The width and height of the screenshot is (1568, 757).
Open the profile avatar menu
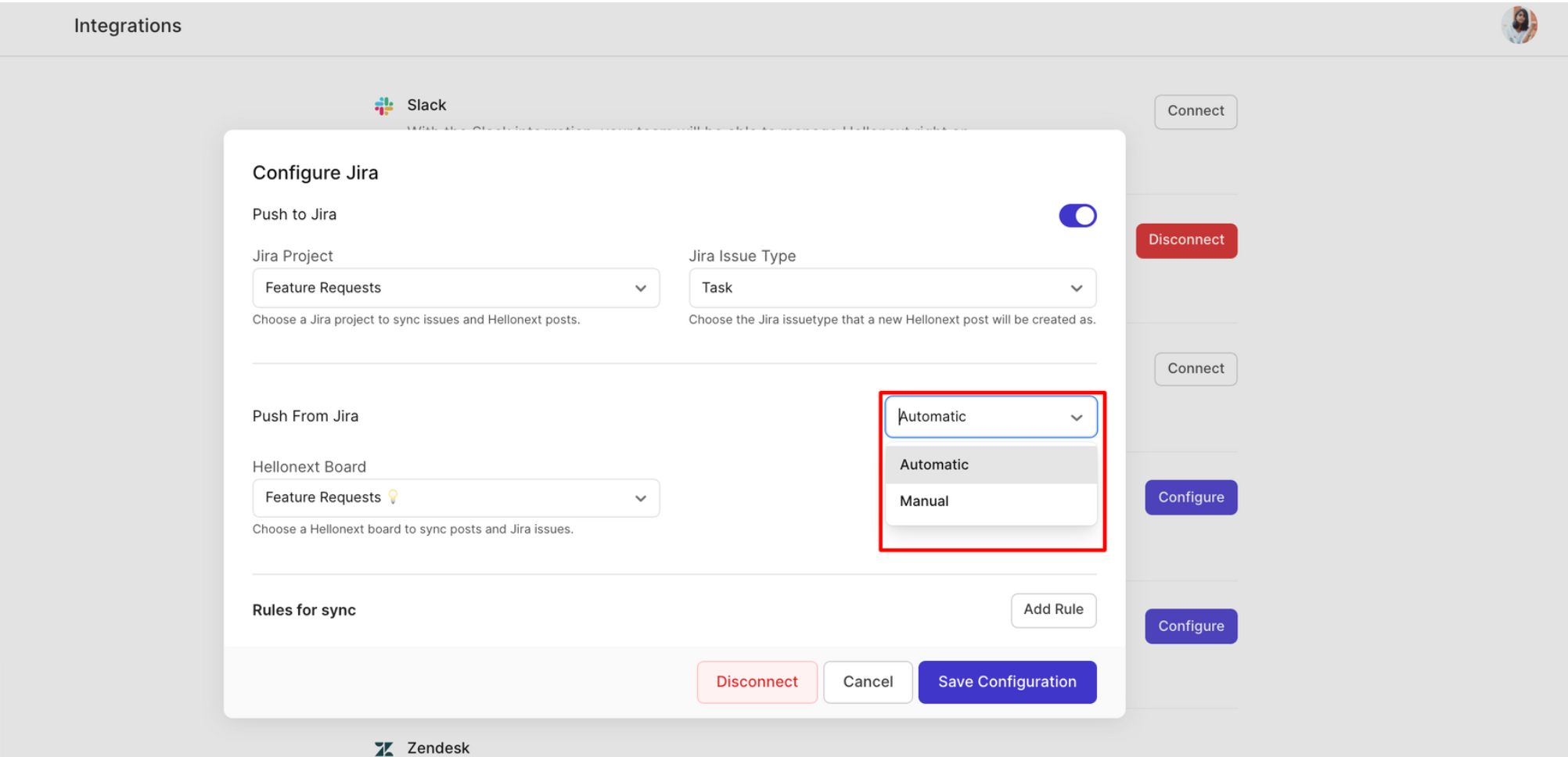[x=1519, y=24]
